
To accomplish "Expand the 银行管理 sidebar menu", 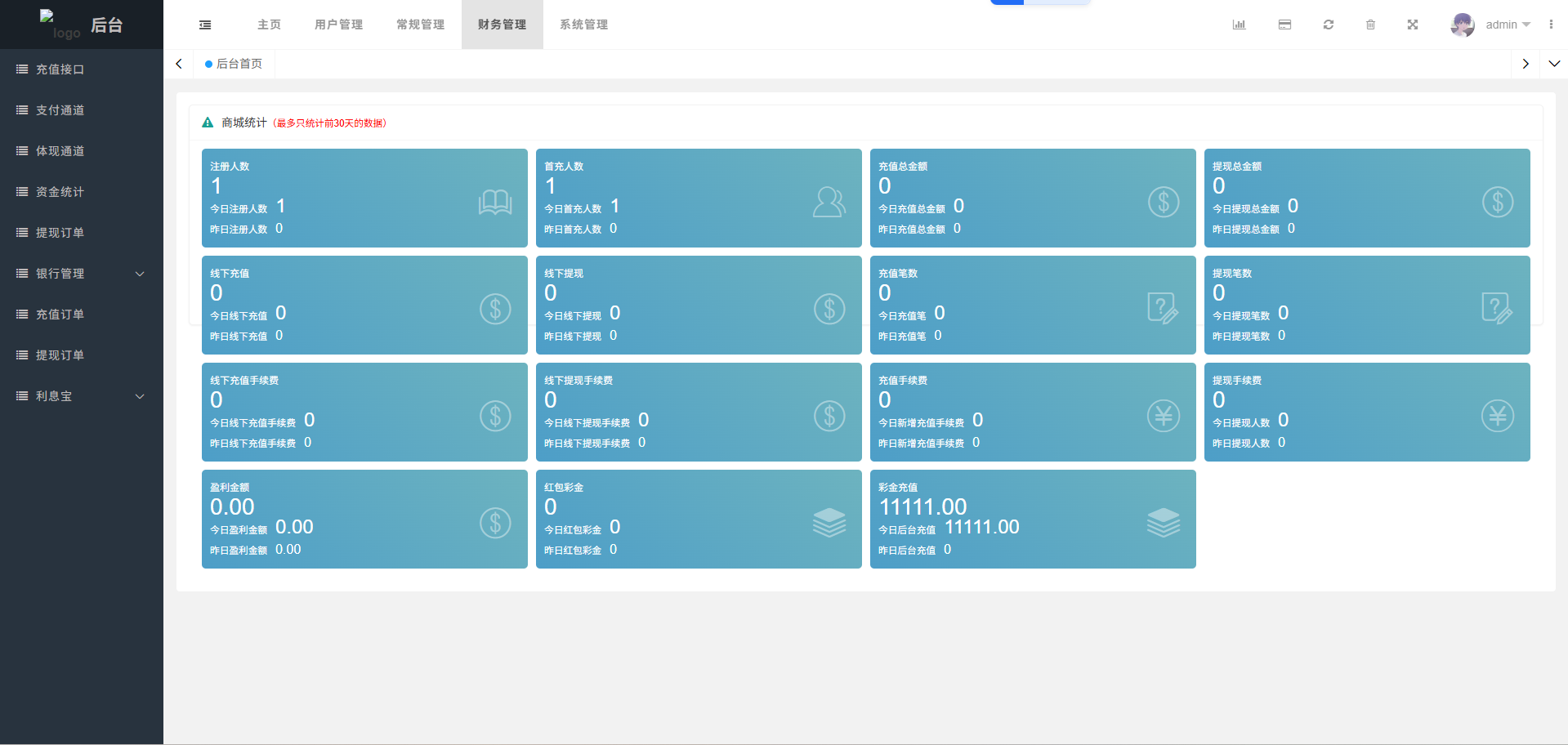I will coord(82,274).
